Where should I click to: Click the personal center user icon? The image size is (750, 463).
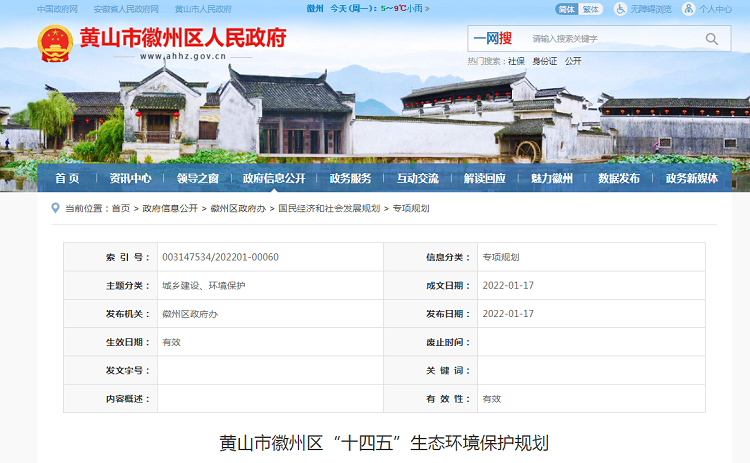(689, 9)
